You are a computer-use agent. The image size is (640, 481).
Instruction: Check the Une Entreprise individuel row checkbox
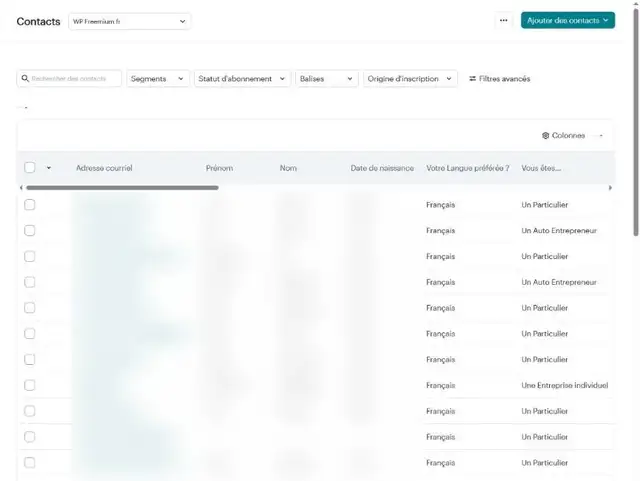click(30, 385)
